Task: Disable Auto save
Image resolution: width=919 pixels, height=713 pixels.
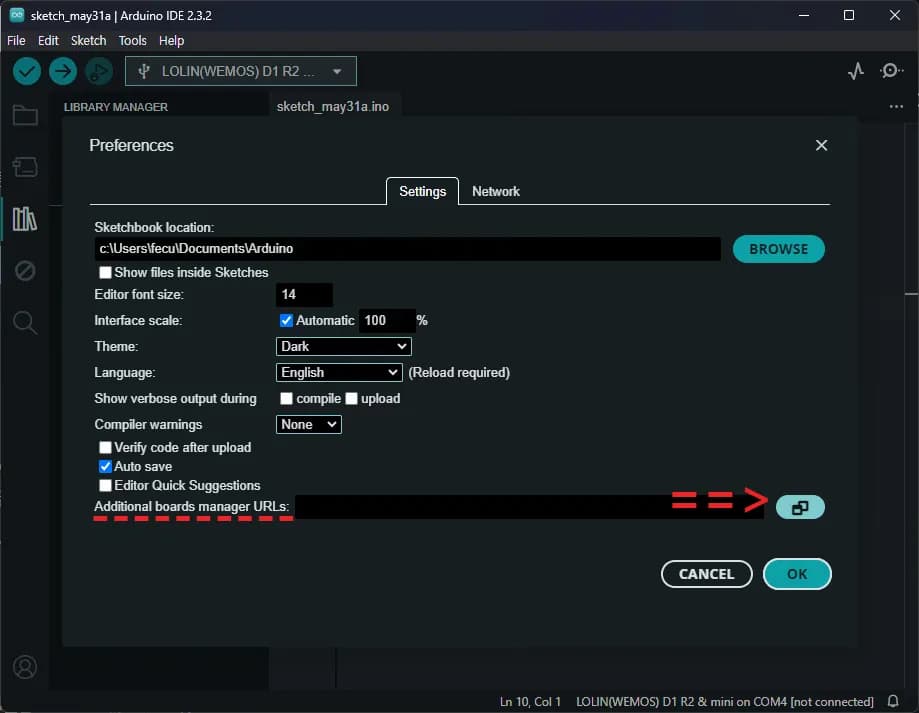Action: pos(105,466)
